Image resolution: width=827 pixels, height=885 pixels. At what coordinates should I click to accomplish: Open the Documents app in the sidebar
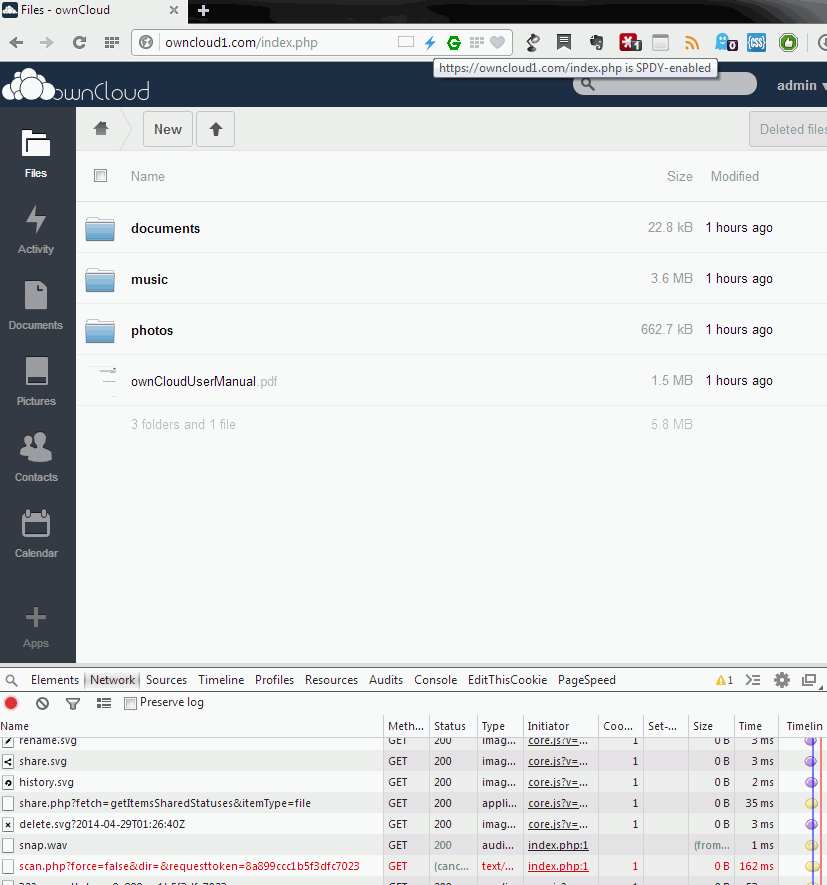(36, 305)
